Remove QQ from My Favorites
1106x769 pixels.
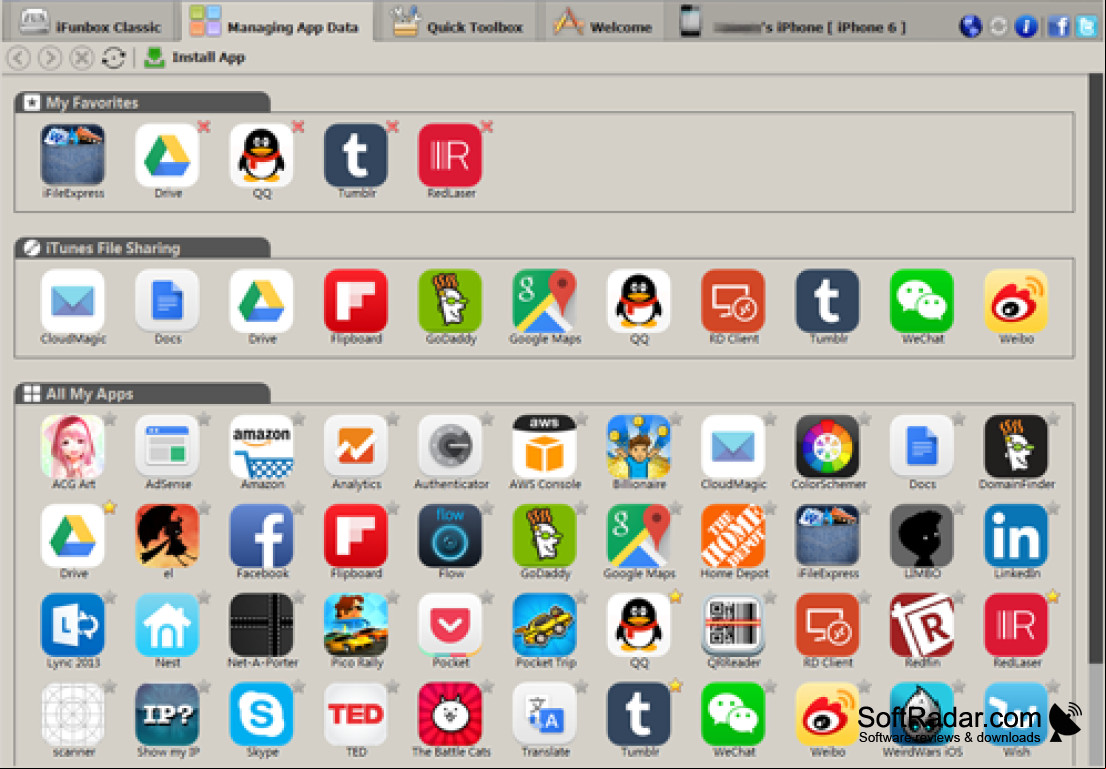point(298,127)
